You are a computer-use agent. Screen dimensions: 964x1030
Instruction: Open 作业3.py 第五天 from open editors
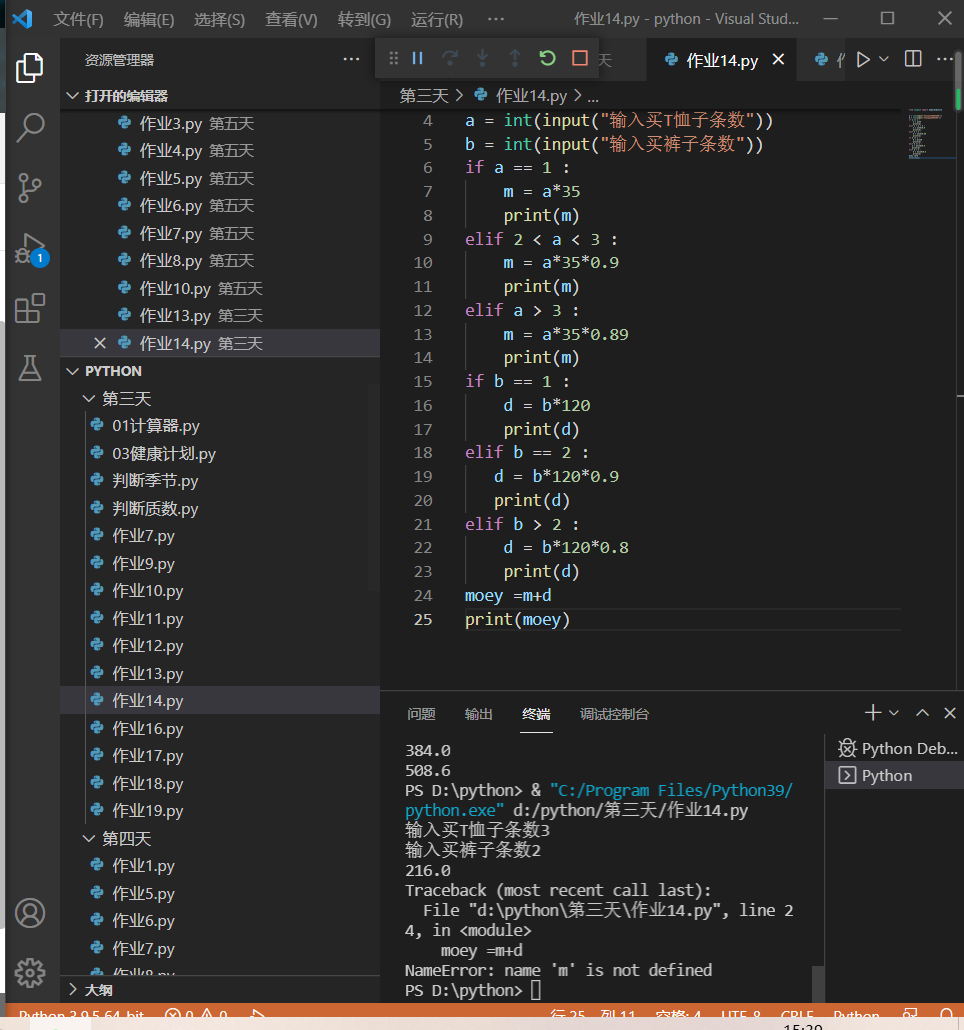(220, 123)
